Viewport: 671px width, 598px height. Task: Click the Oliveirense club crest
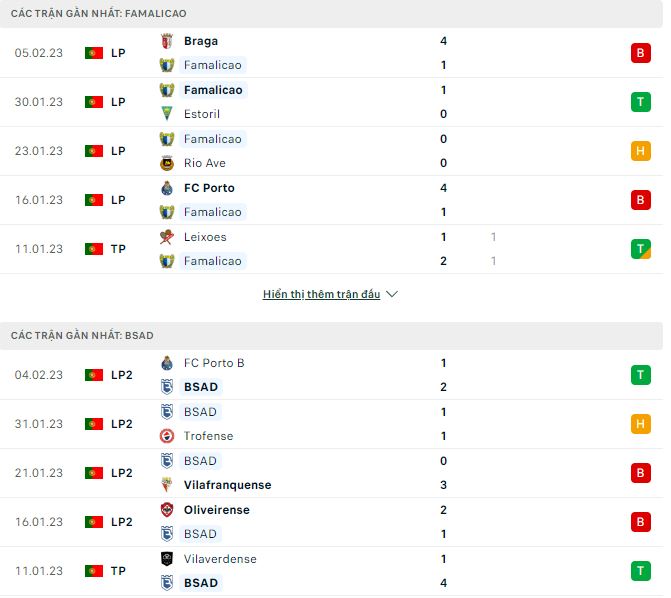click(167, 510)
